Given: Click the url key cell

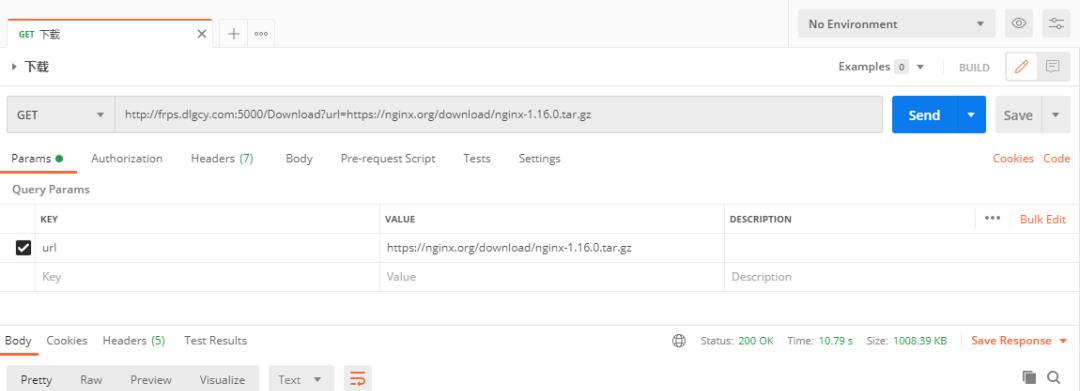Looking at the screenshot, I should 207,248.
